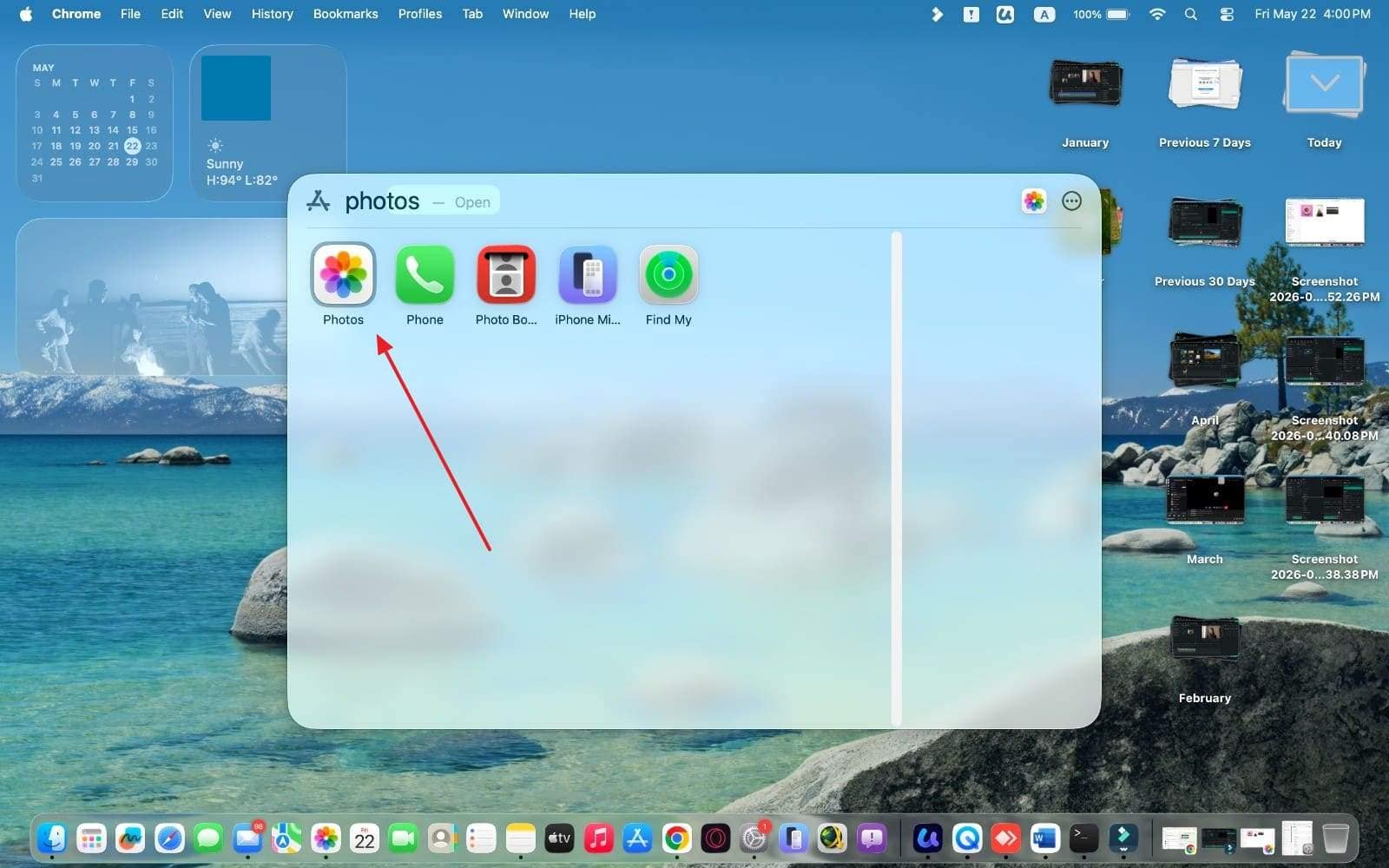Viewport: 1389px width, 868px height.
Task: Open Contacts from the Dock
Action: click(x=442, y=838)
